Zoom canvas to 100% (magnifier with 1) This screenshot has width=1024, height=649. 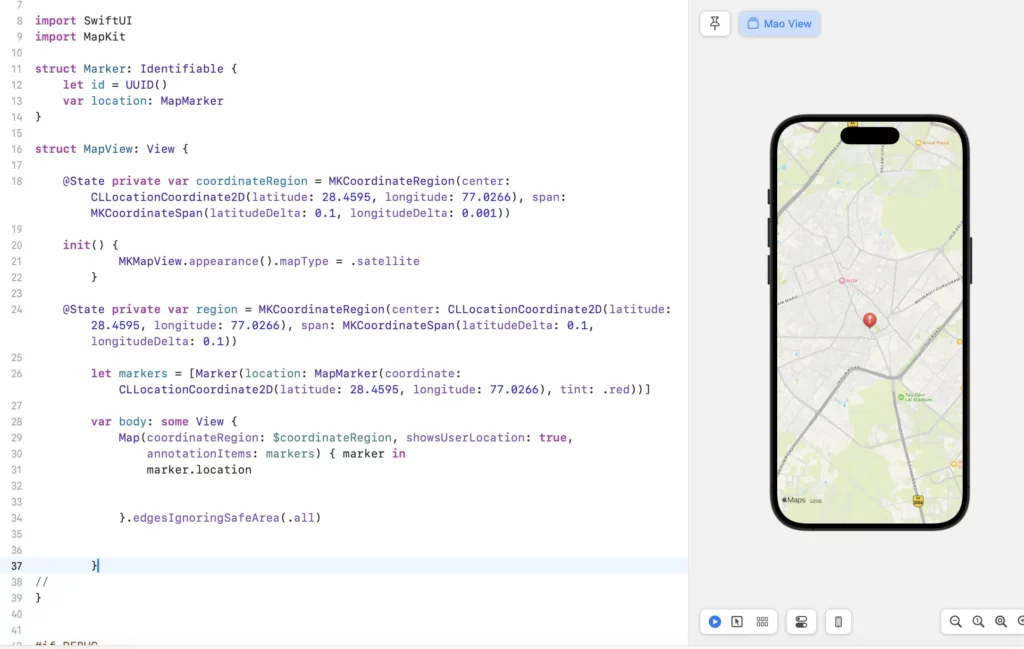tap(978, 622)
